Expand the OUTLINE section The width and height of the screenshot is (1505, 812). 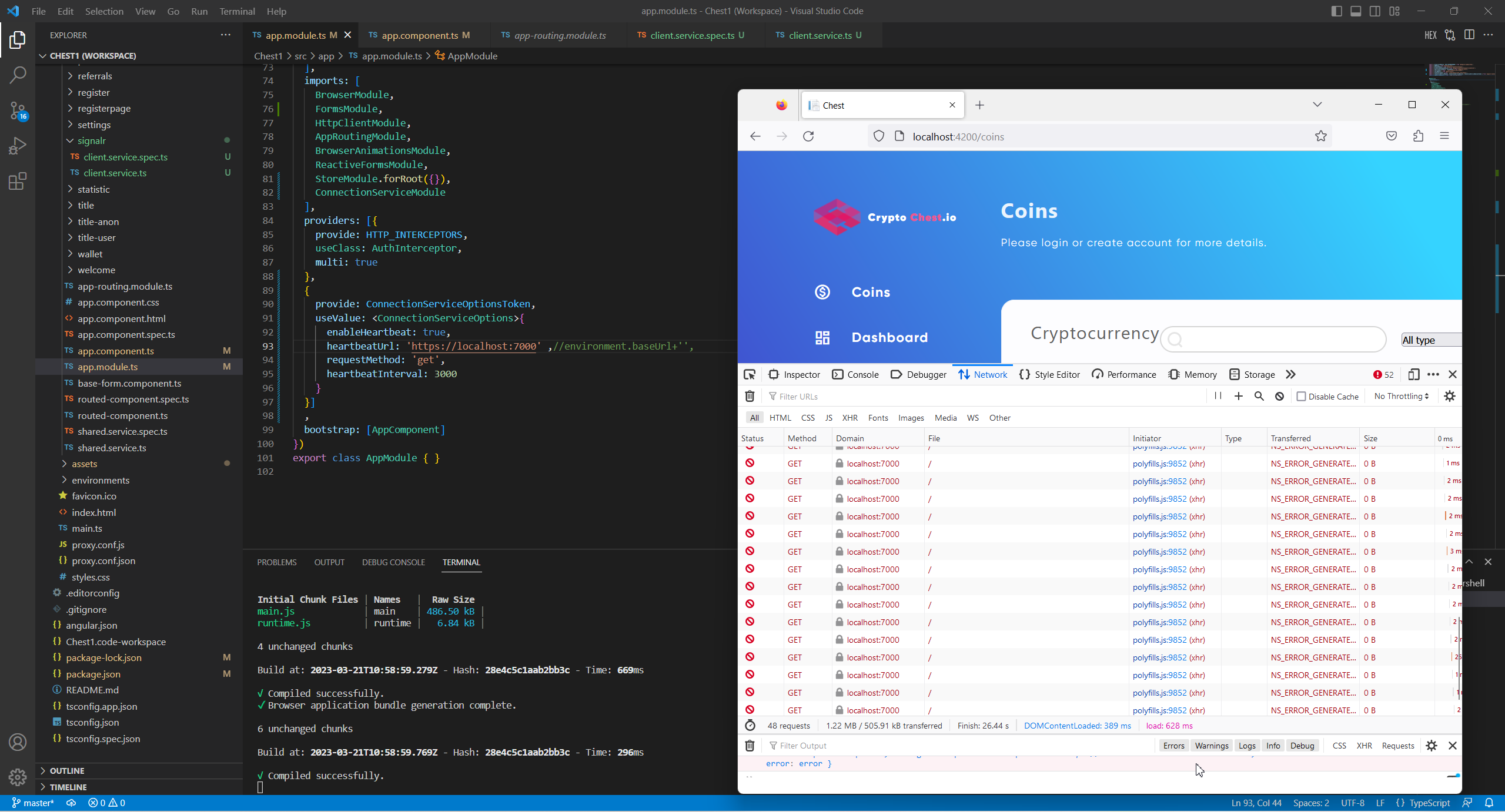(x=67, y=771)
